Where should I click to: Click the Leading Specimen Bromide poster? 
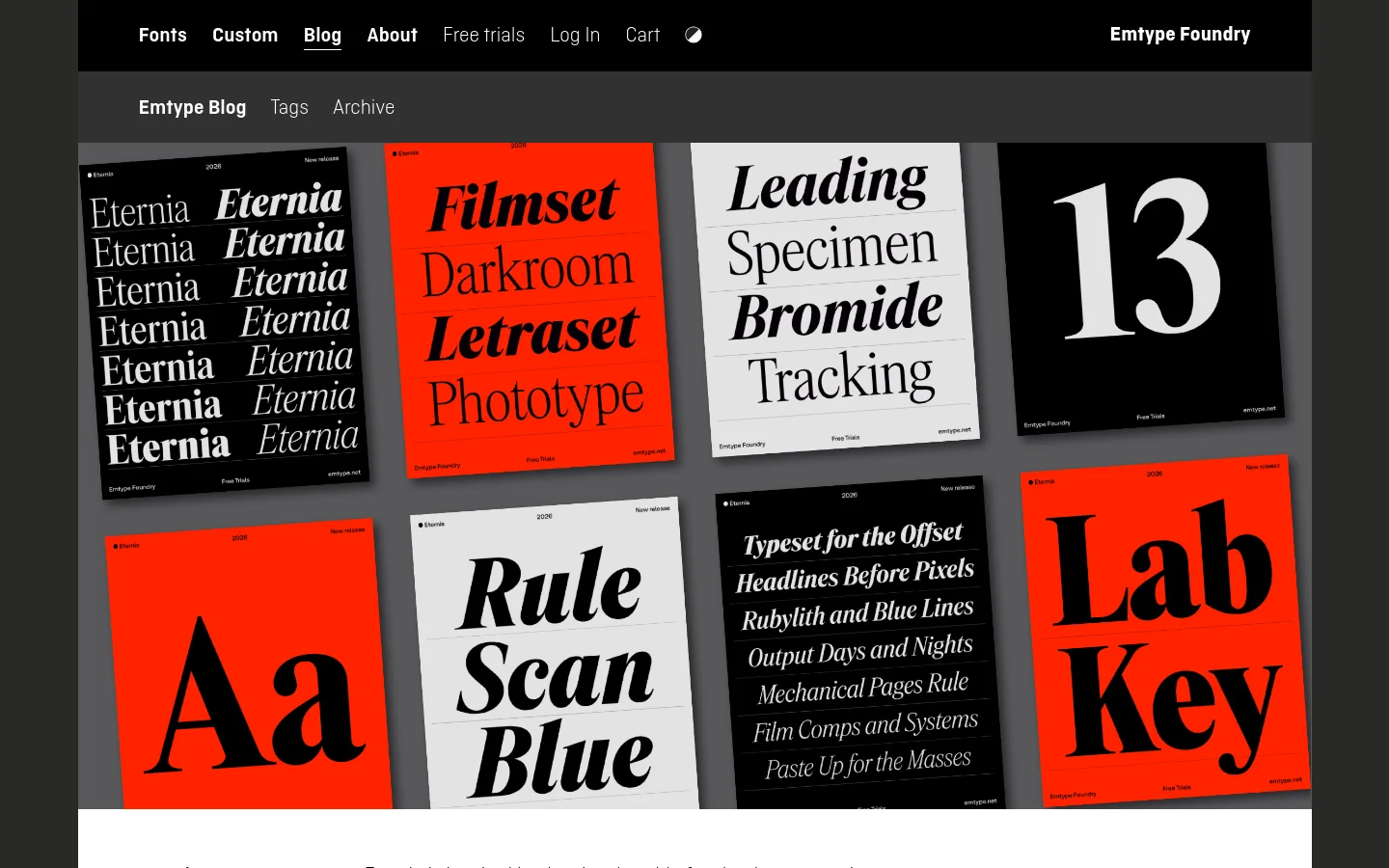pyautogui.click(x=834, y=299)
